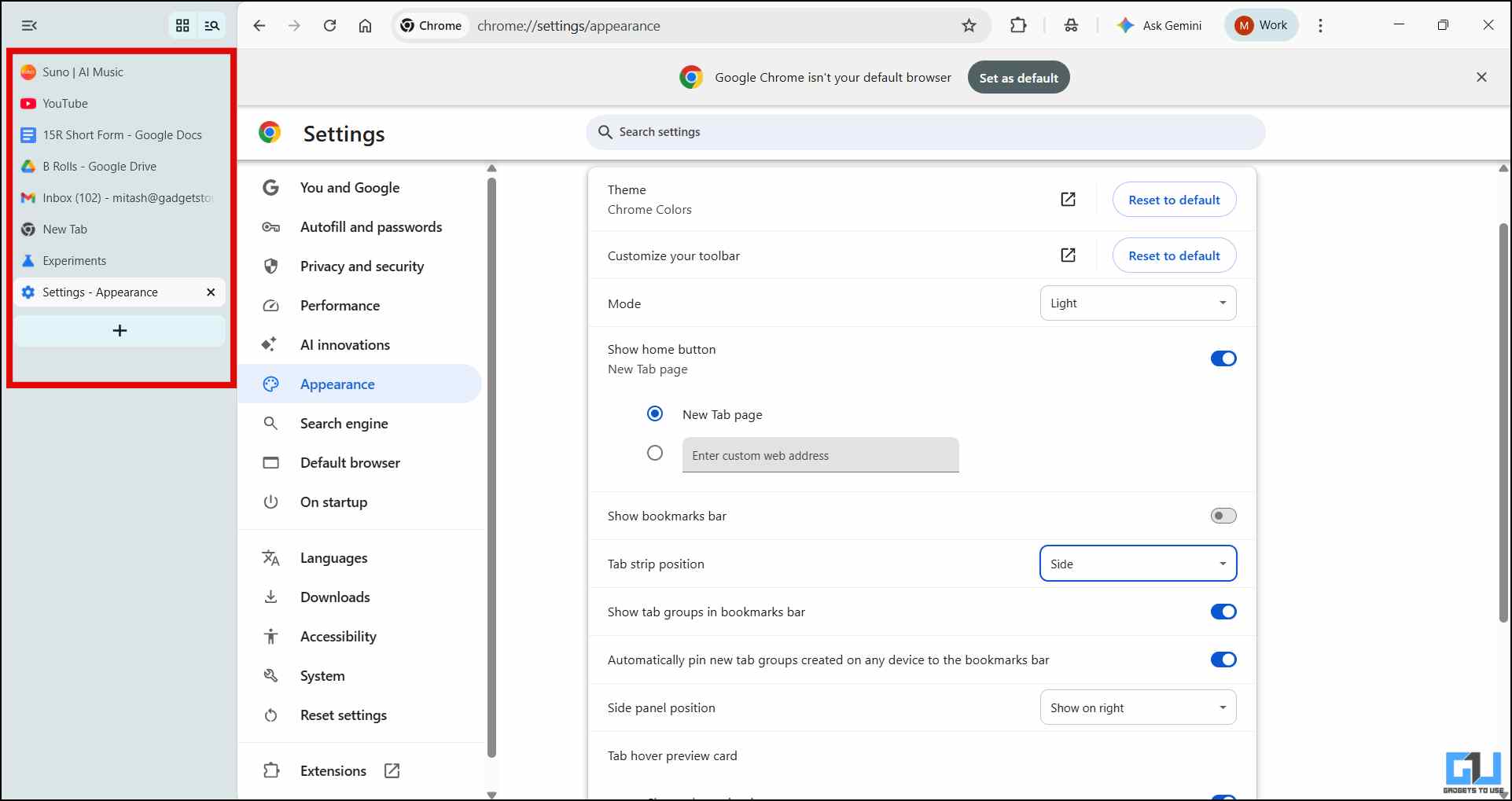1512x801 pixels.
Task: Click the tab groups grid icon
Action: (182, 26)
